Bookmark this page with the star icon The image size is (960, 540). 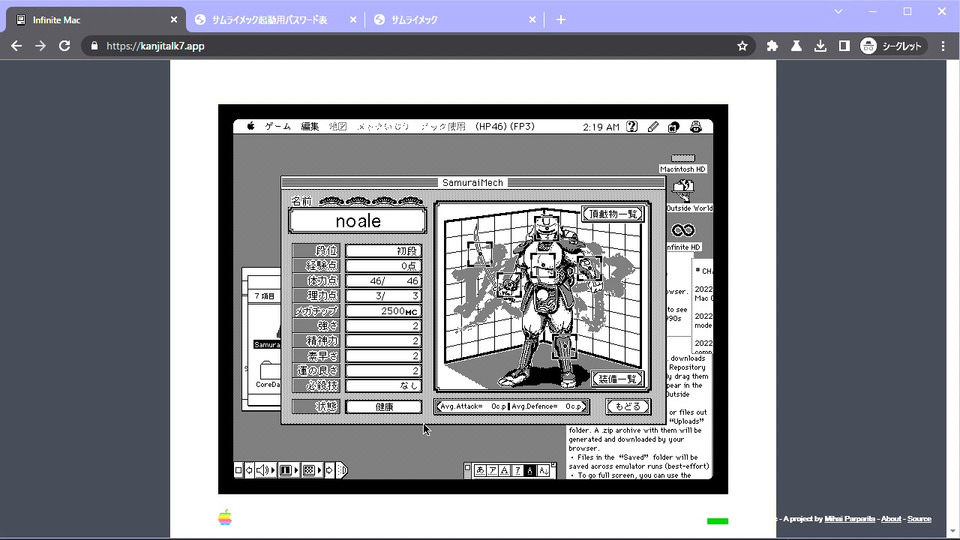tap(742, 46)
